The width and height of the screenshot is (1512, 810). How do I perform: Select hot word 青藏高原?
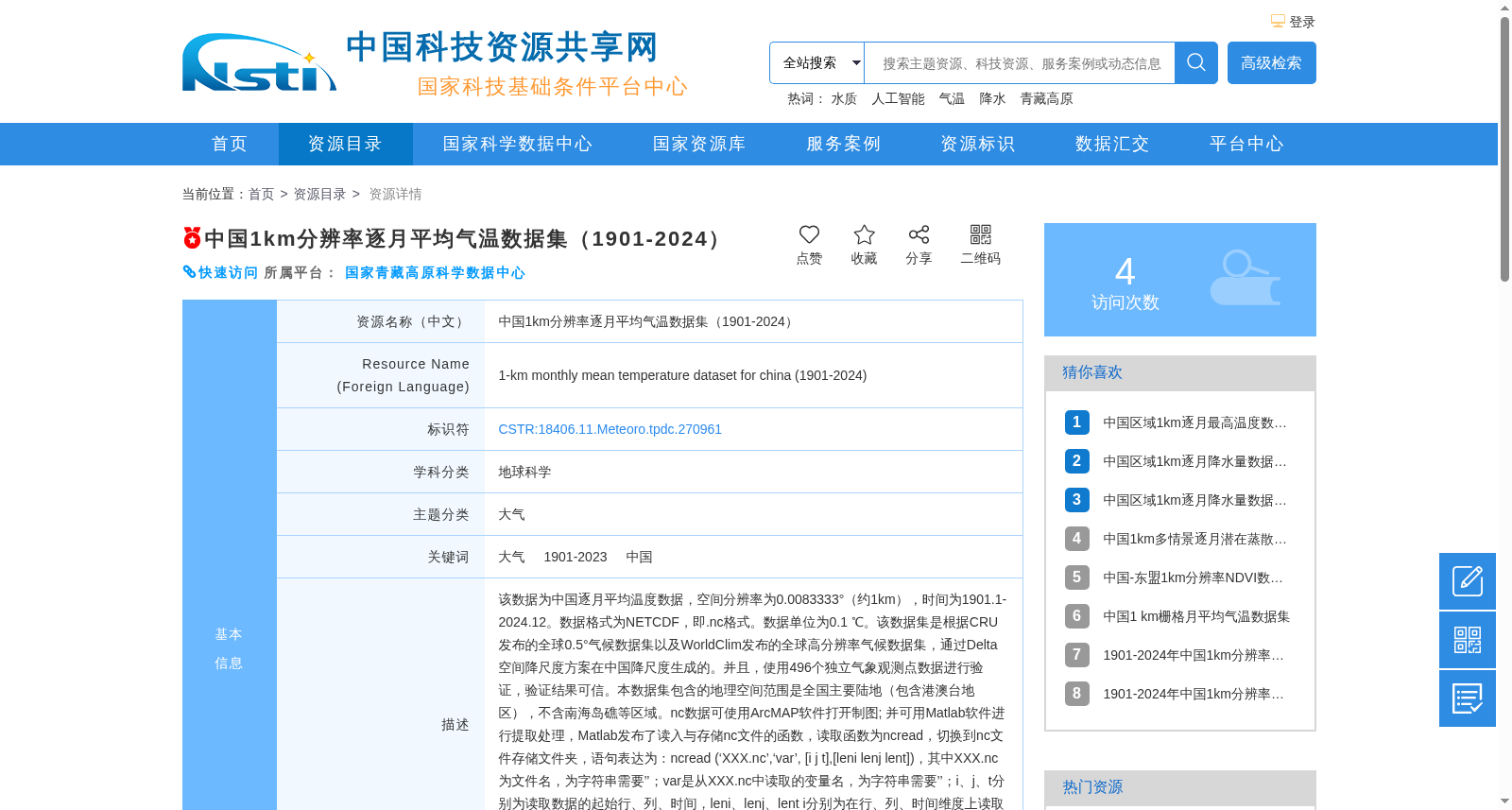[x=1046, y=98]
